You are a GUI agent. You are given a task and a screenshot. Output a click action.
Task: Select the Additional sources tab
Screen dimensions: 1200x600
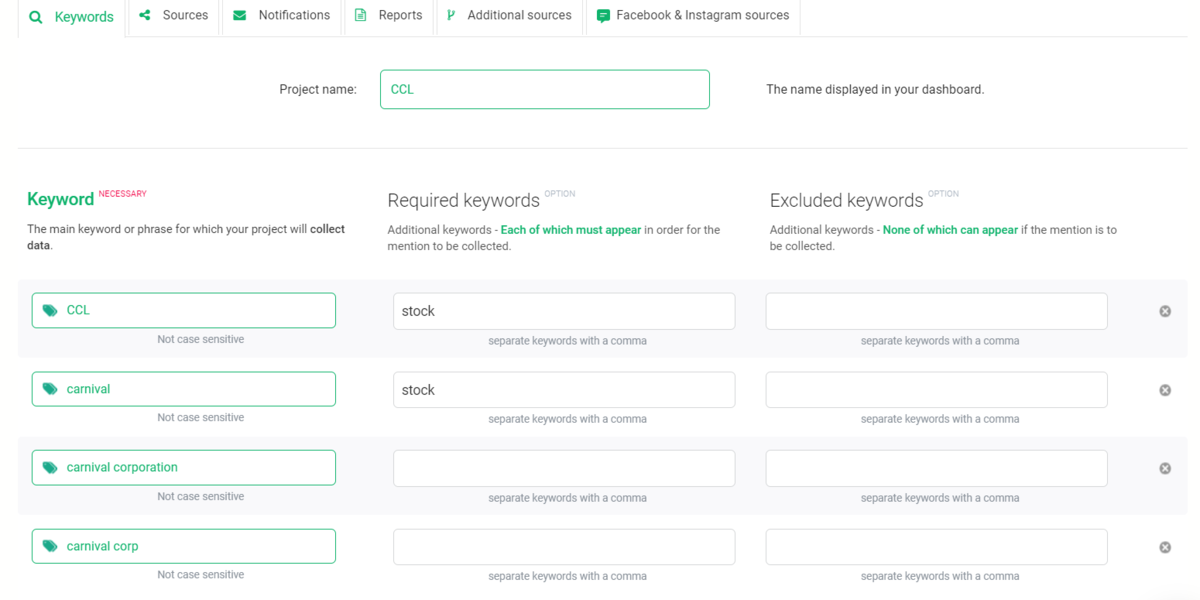pos(509,16)
